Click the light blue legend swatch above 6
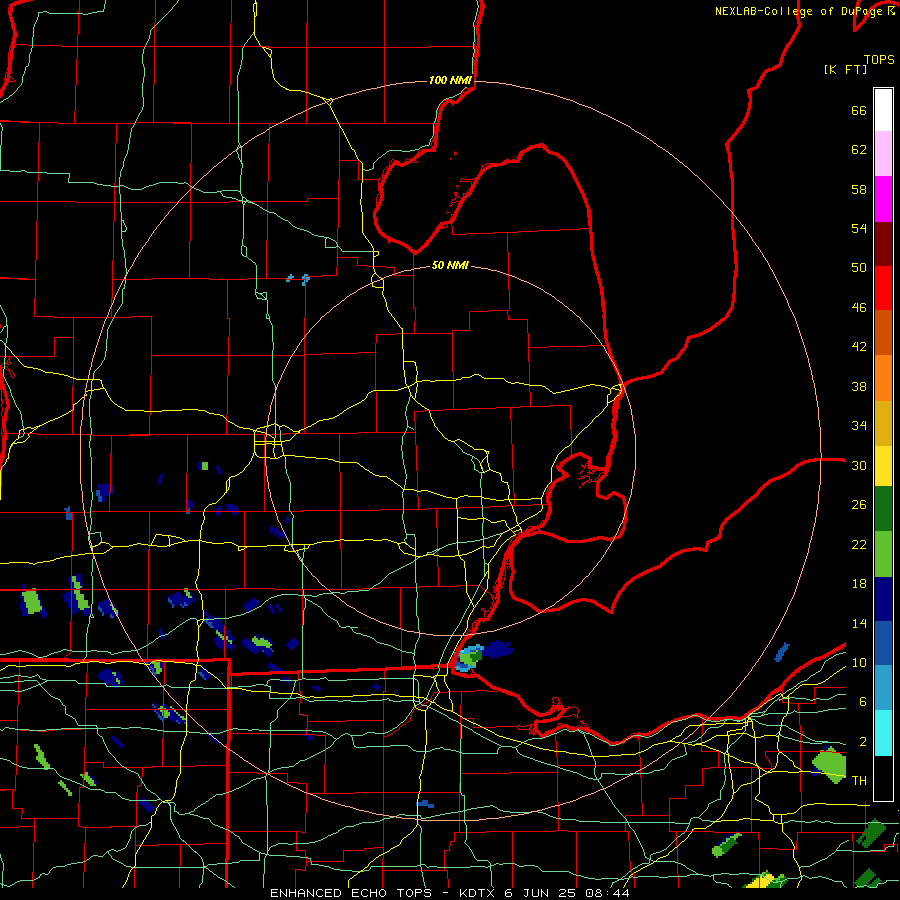 883,688
